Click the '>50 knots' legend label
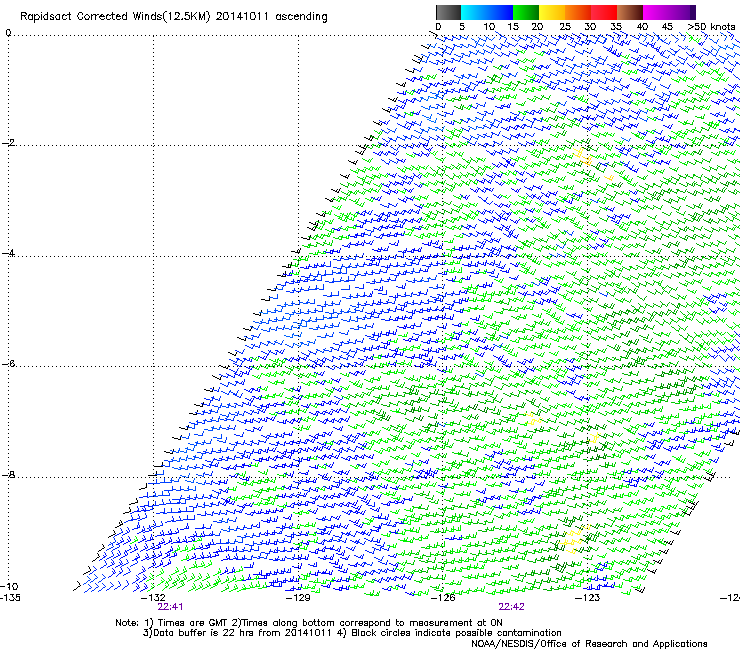This screenshot has width=740, height=650. click(711, 27)
